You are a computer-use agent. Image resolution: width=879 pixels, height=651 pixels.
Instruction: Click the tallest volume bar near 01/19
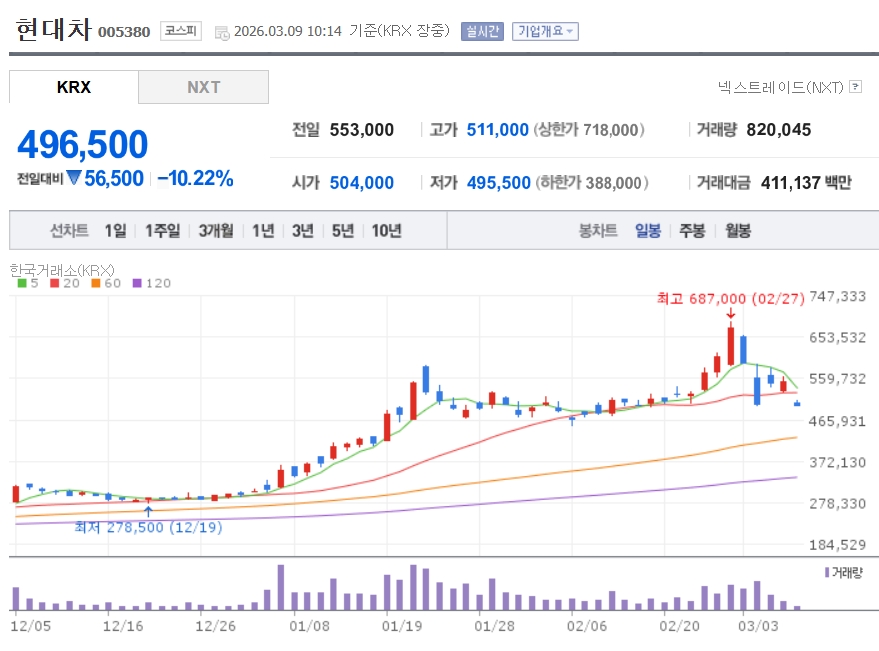pos(413,588)
